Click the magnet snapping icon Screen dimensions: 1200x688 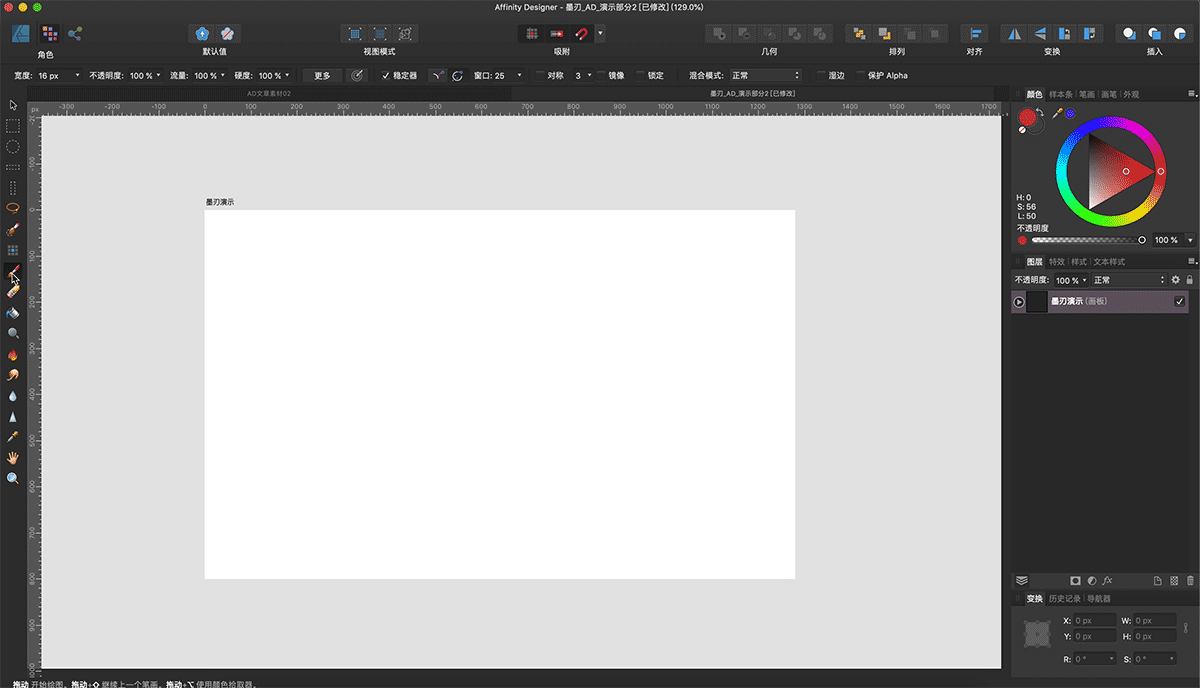(582, 33)
